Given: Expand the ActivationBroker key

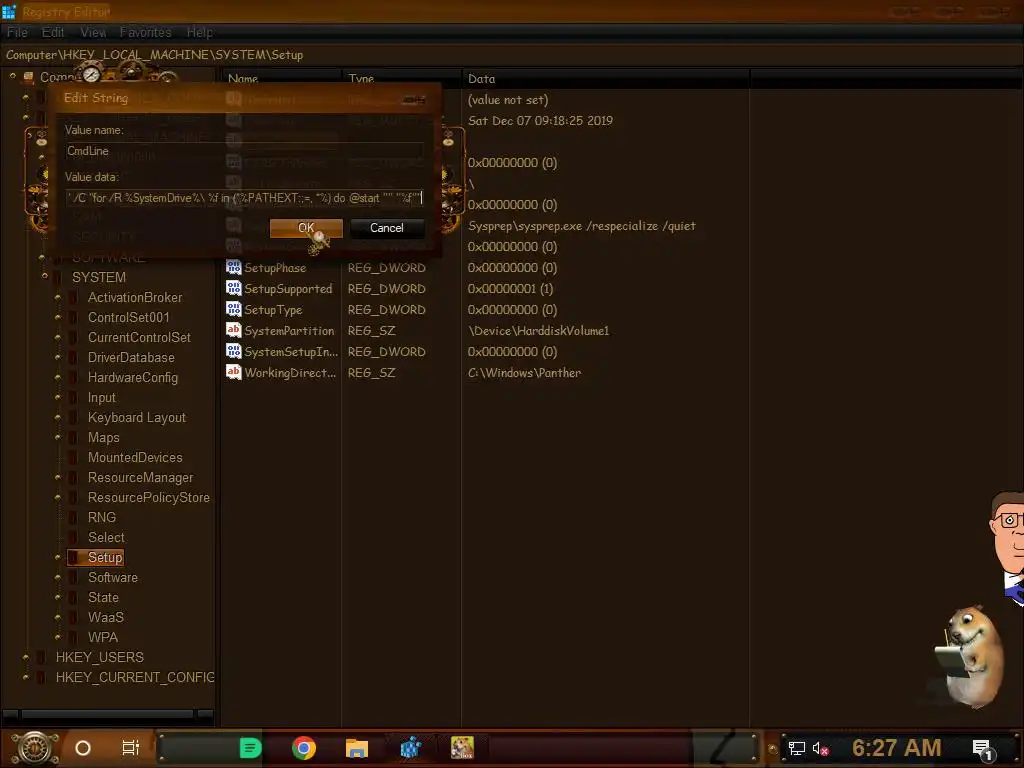Looking at the screenshot, I should tap(57, 297).
